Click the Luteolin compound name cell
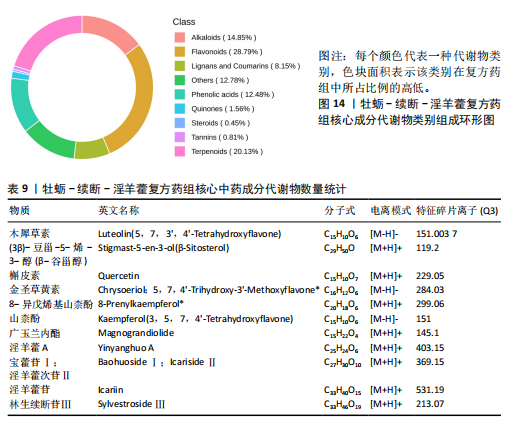 click(189, 234)
